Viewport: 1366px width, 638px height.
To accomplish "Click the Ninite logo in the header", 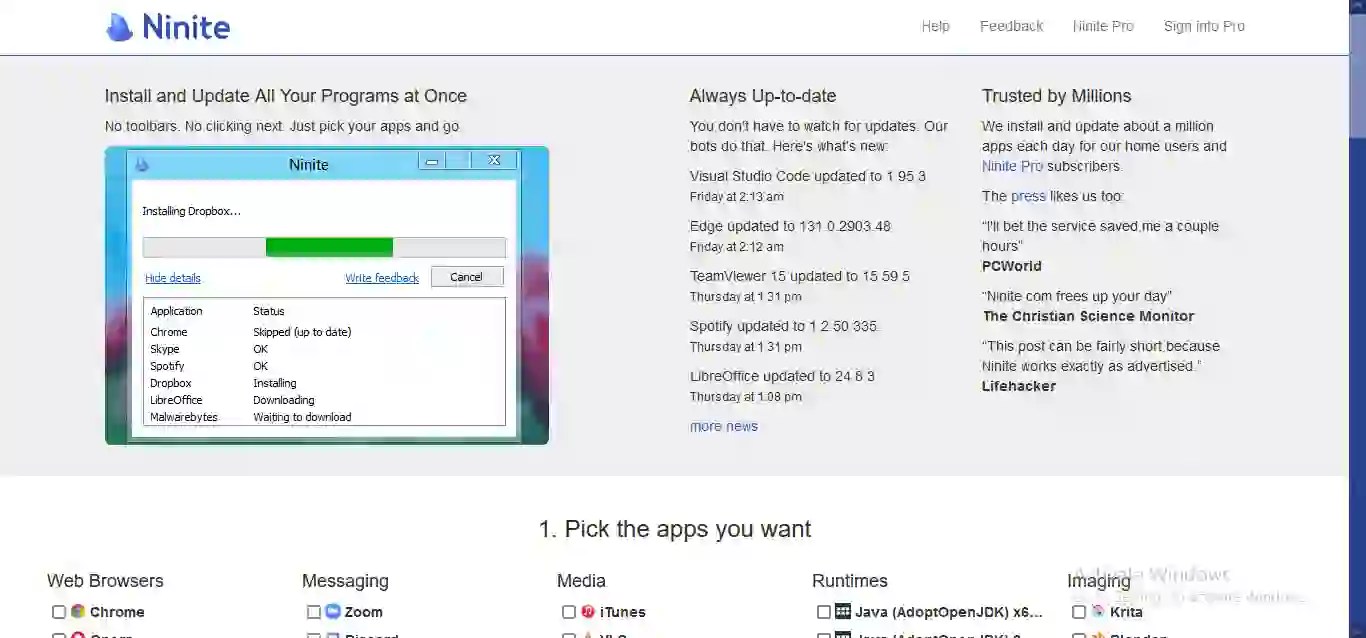I will point(168,27).
